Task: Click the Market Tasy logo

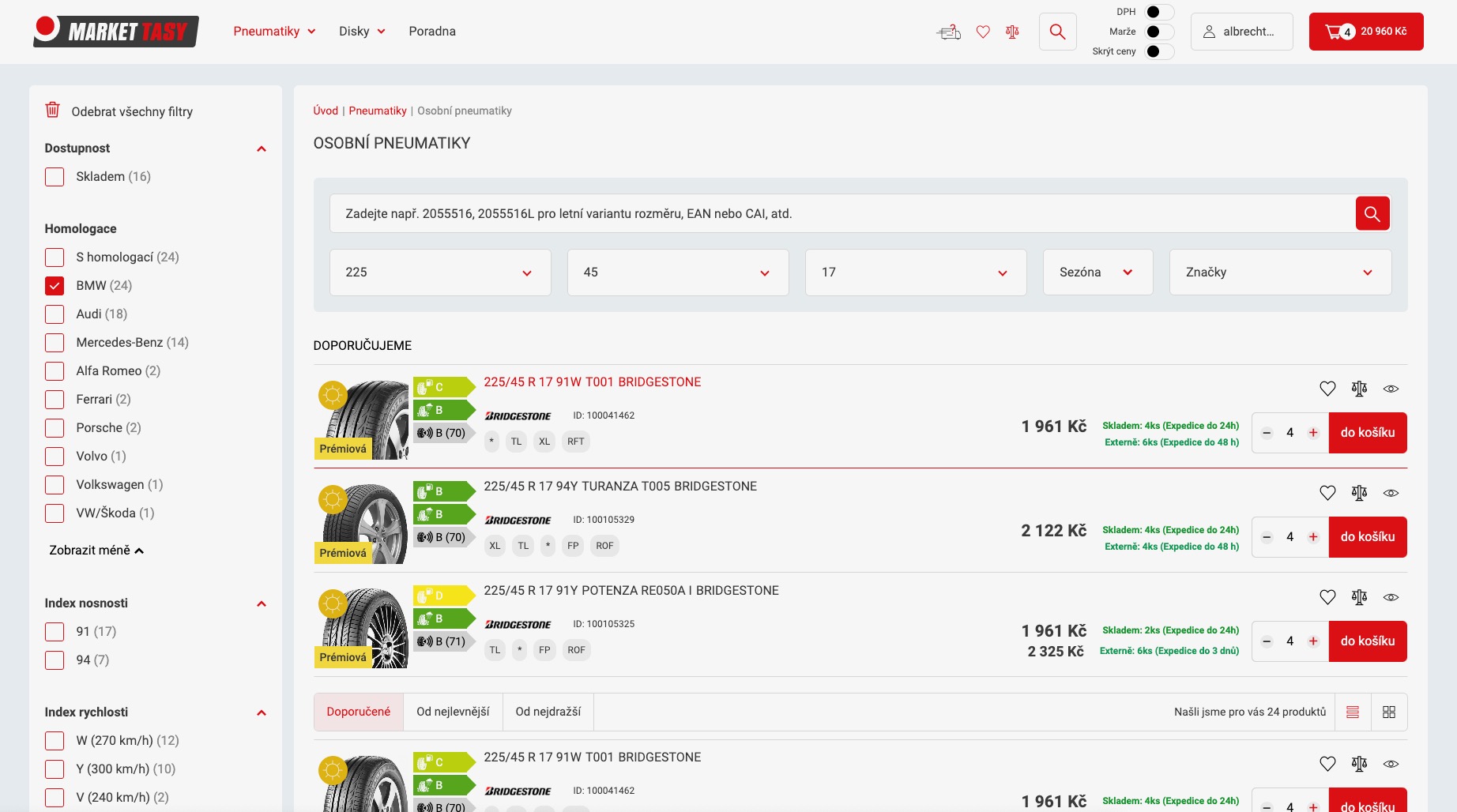Action: pos(115,31)
